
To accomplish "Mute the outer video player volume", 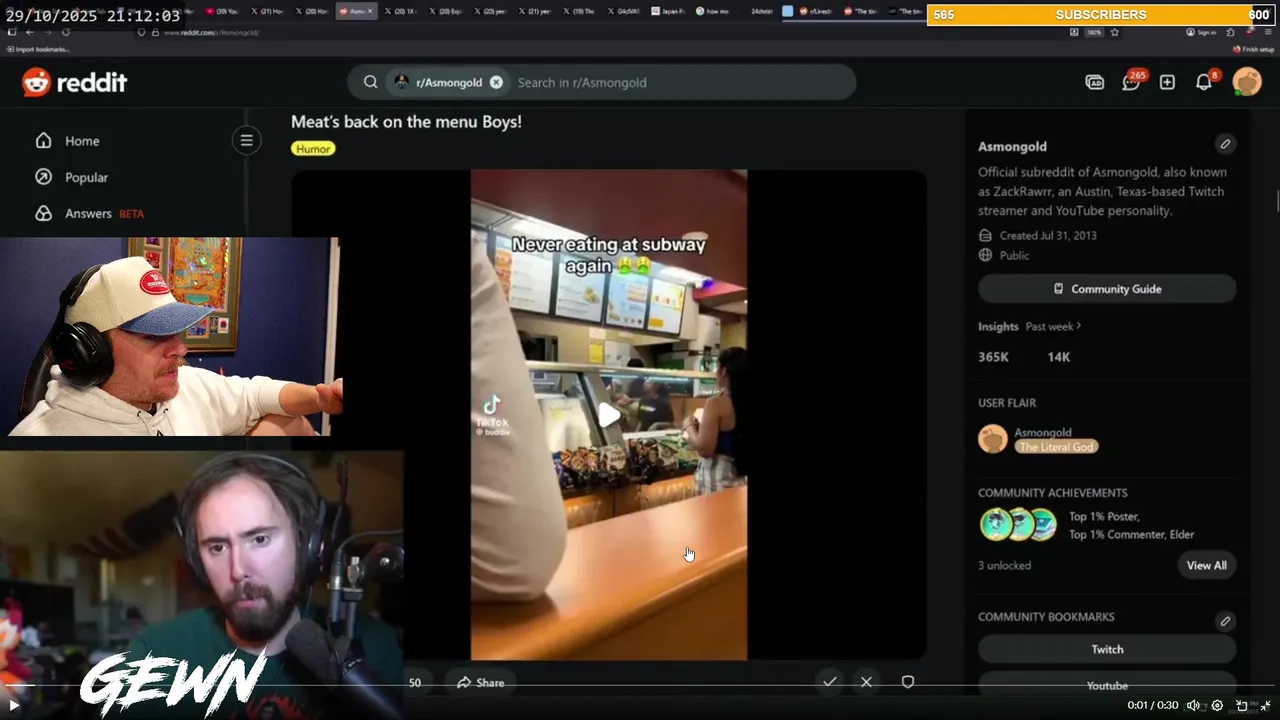I will coord(1193,705).
